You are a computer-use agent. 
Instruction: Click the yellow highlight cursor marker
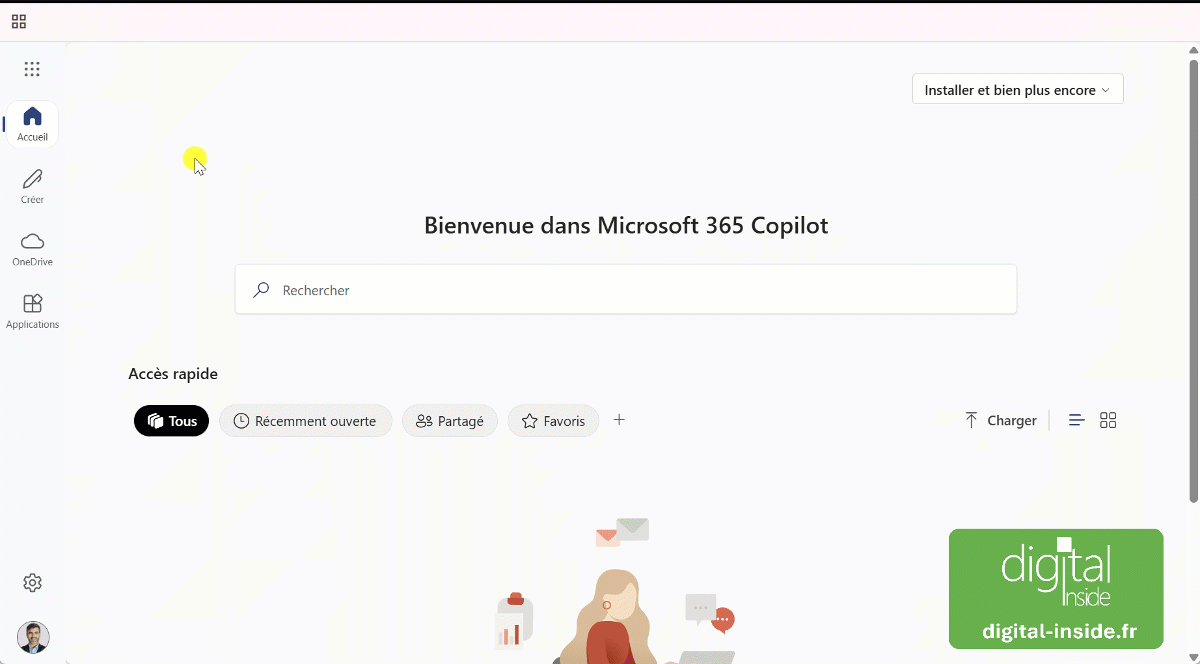194,159
